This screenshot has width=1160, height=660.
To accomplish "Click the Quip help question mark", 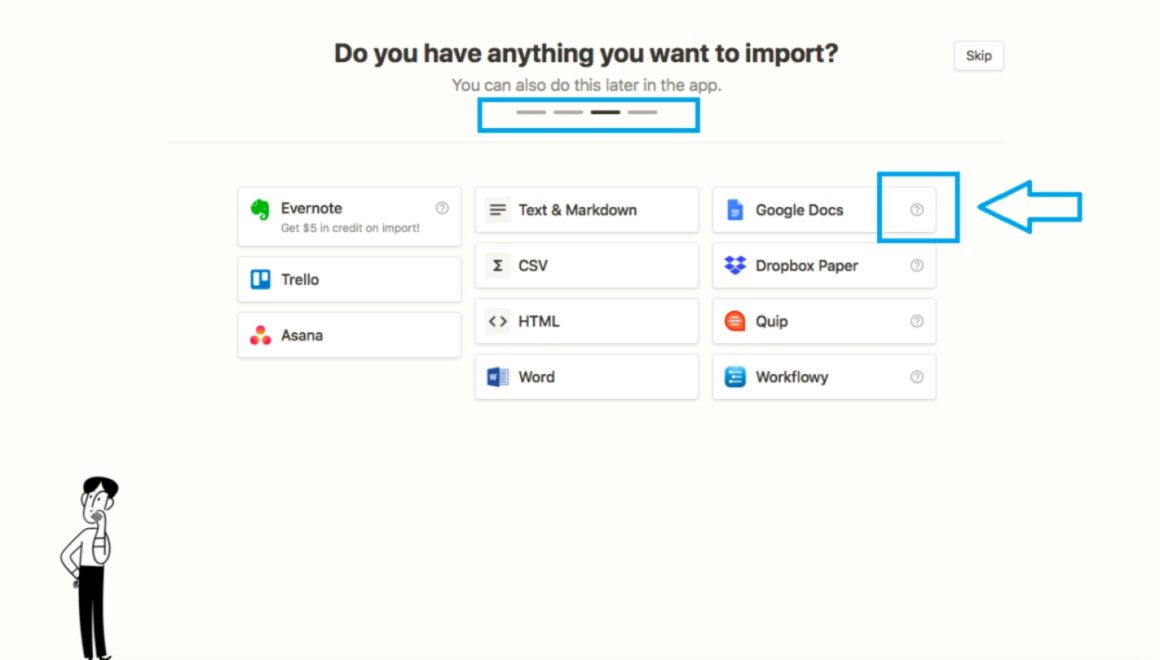I will point(916,321).
